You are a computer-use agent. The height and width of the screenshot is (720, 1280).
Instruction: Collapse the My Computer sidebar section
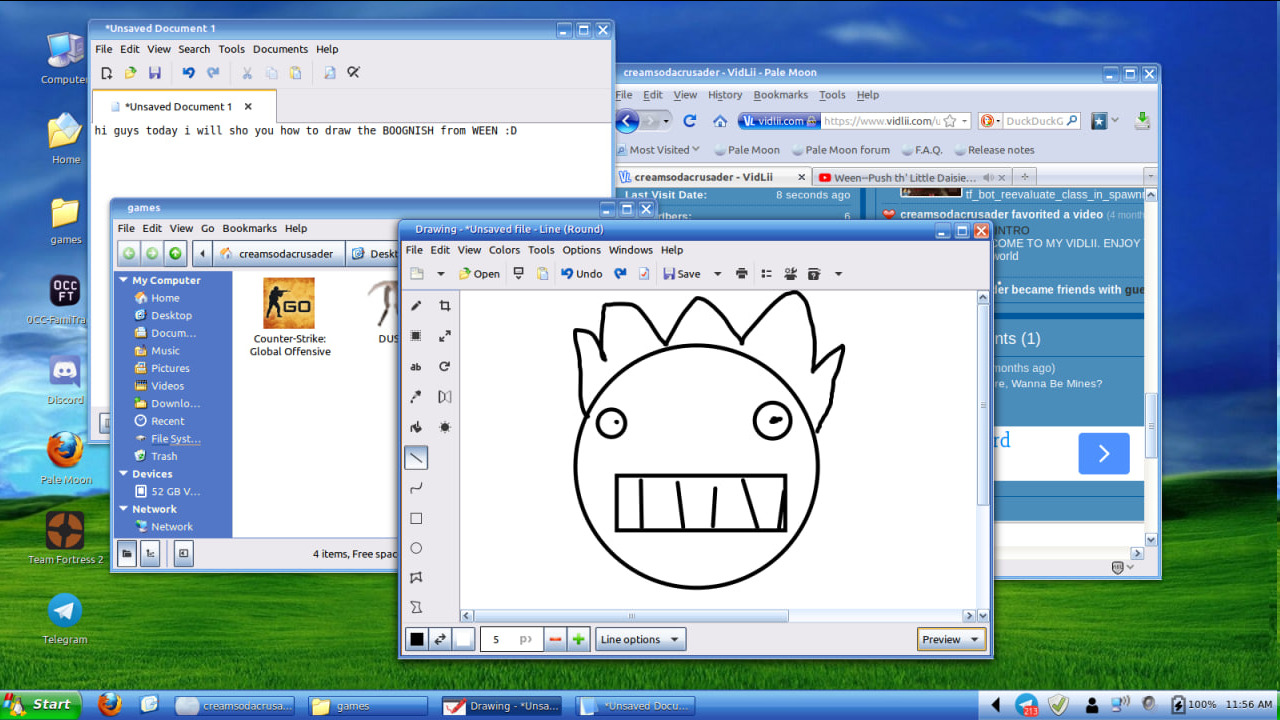click(x=123, y=281)
